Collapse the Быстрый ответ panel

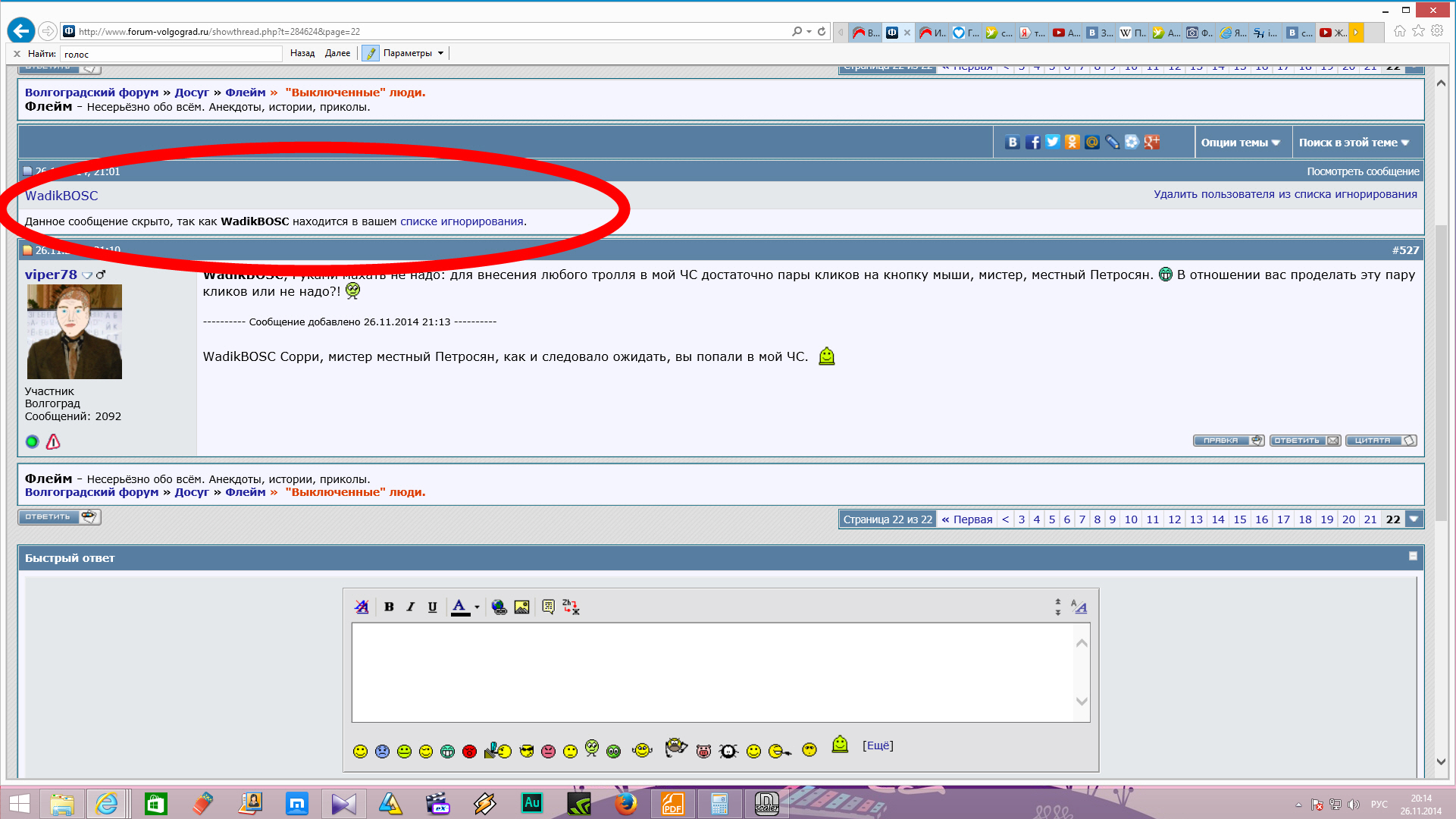click(x=1413, y=556)
